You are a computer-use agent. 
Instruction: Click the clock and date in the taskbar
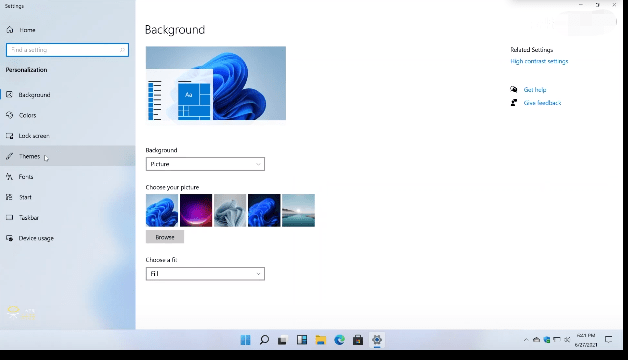pos(586,340)
